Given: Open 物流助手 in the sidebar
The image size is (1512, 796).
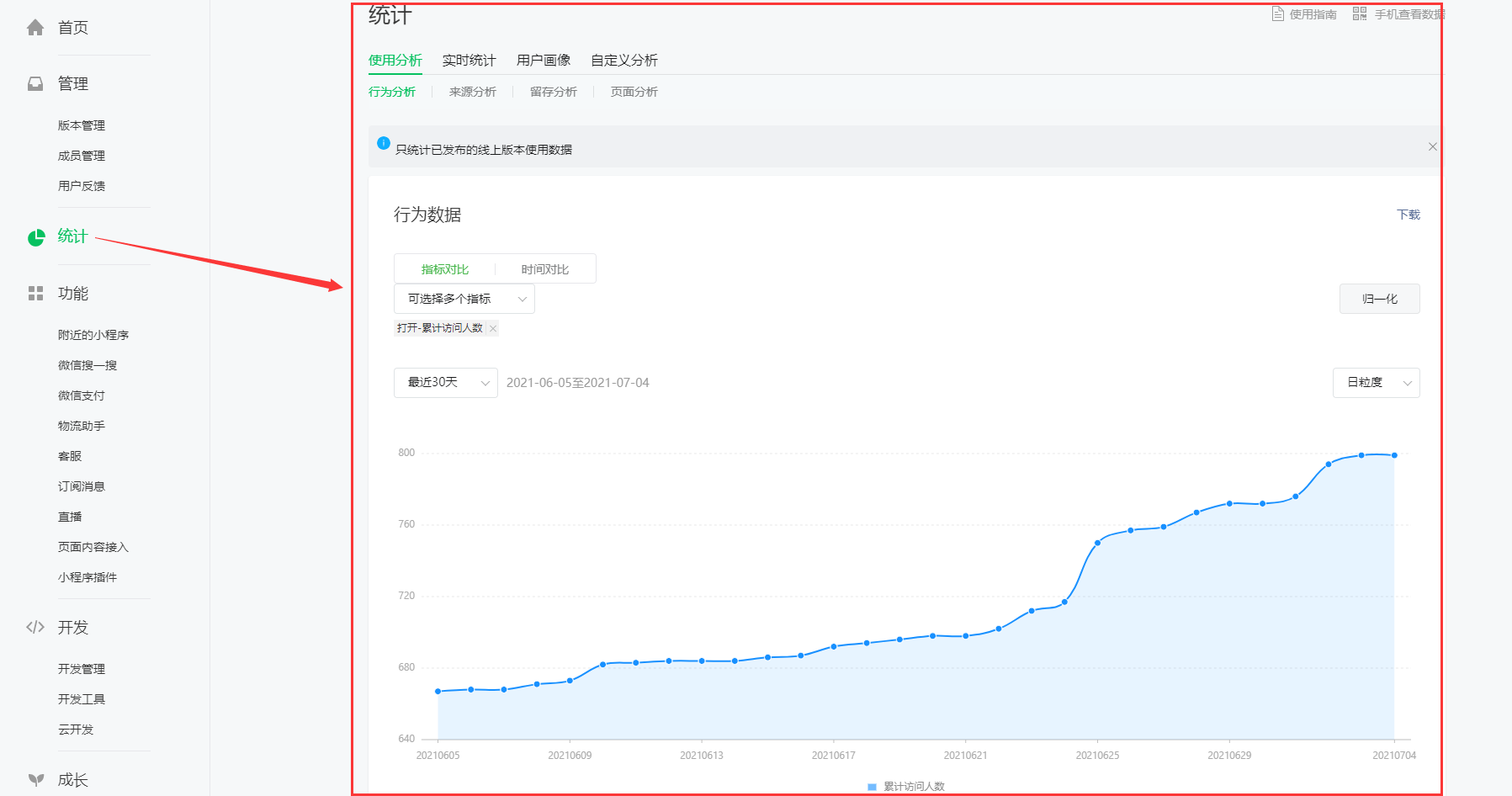Looking at the screenshot, I should click(82, 426).
